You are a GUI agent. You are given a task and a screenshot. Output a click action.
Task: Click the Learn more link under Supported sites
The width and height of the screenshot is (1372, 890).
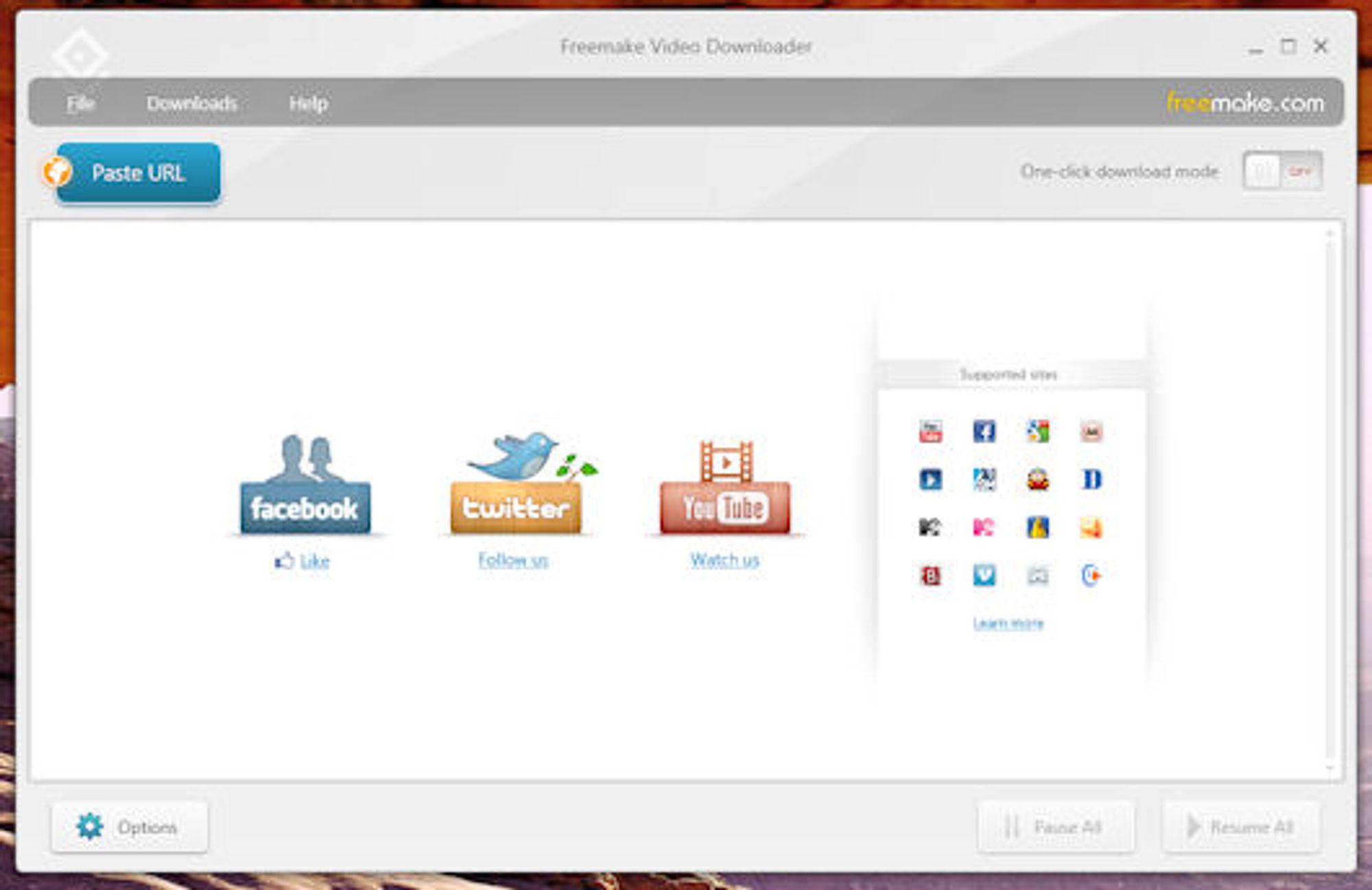point(1008,623)
